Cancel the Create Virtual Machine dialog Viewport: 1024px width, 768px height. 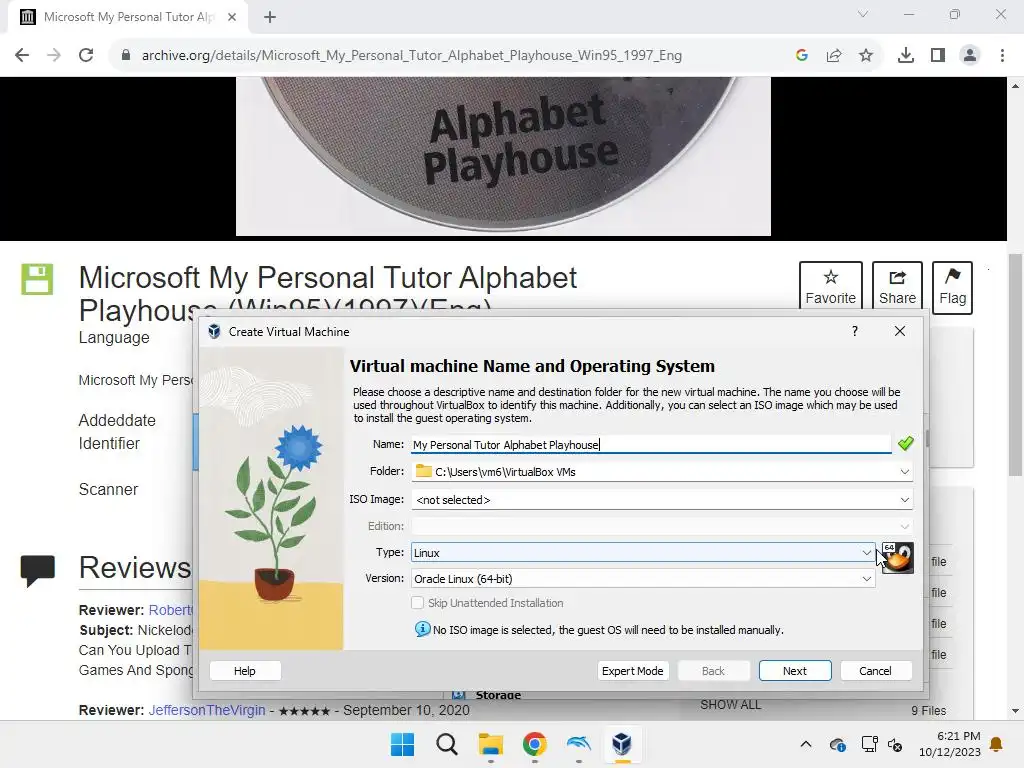(x=875, y=671)
